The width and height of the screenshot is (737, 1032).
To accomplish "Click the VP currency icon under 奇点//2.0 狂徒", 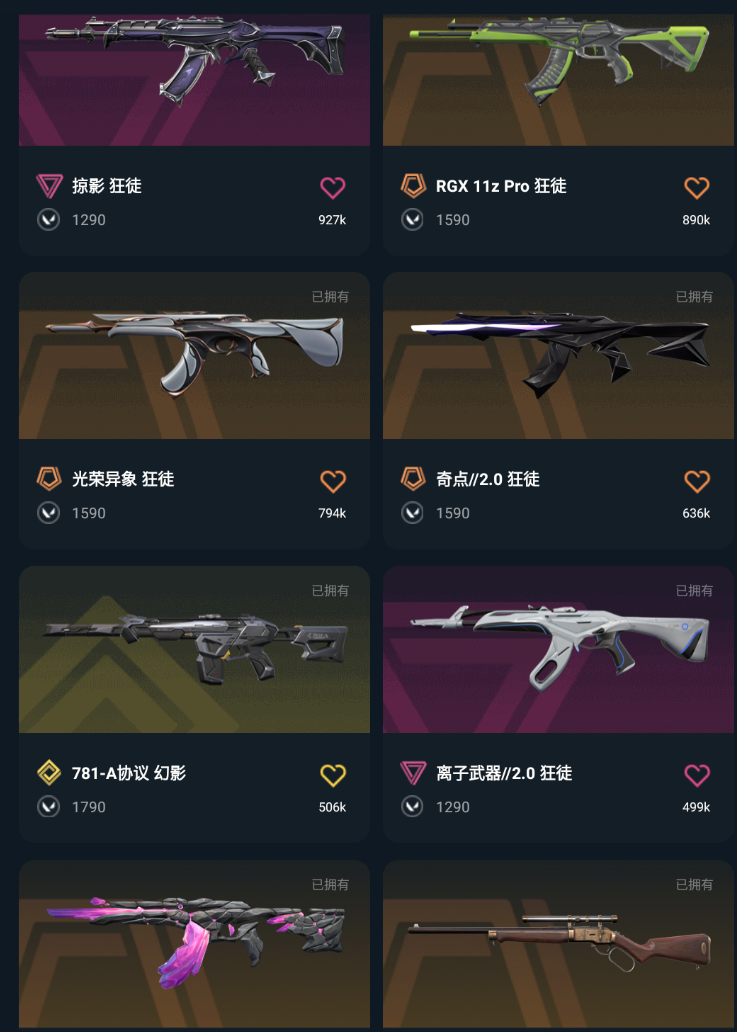I will 412,513.
